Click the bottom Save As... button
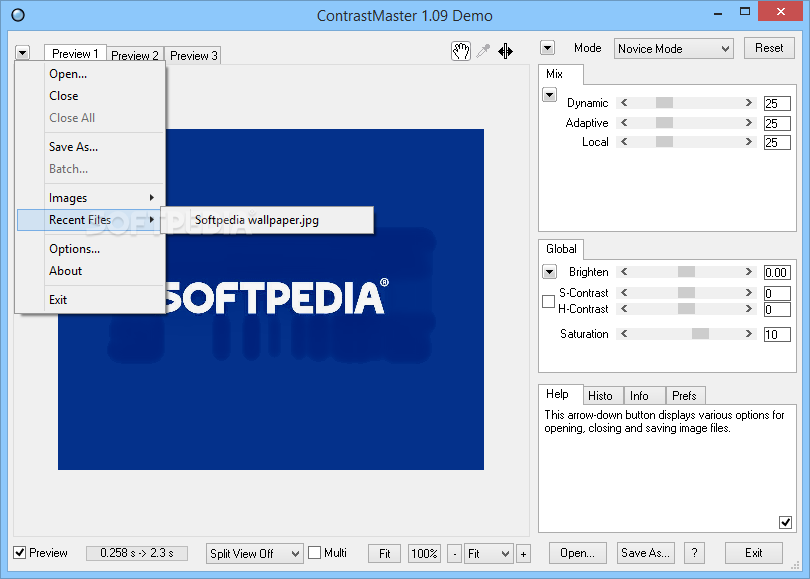This screenshot has width=810, height=579. (x=645, y=553)
